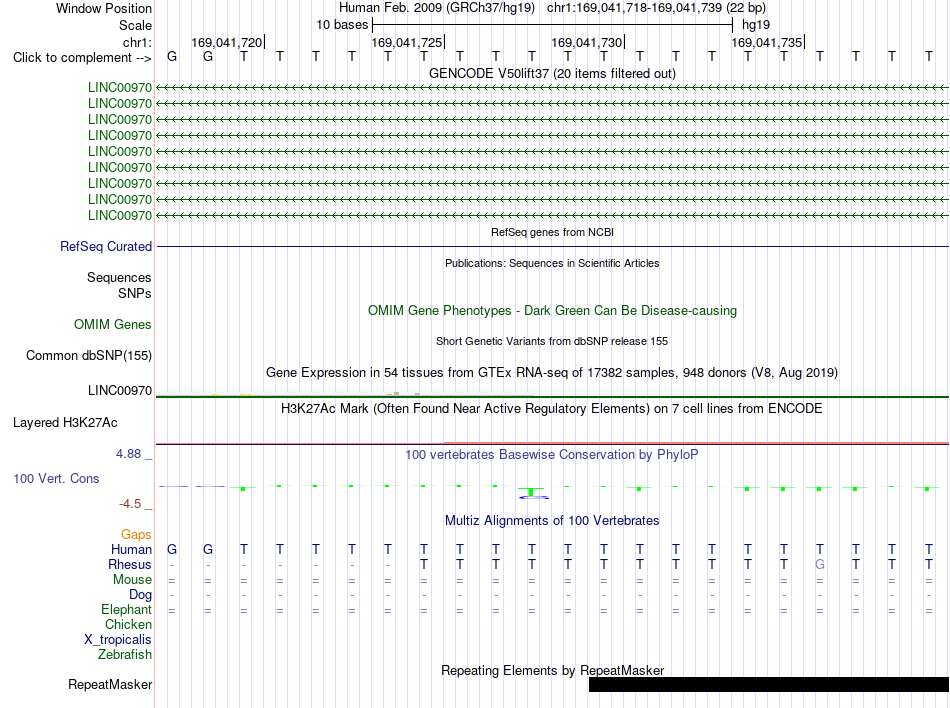Click the 'Sequences' side label

point(119,277)
